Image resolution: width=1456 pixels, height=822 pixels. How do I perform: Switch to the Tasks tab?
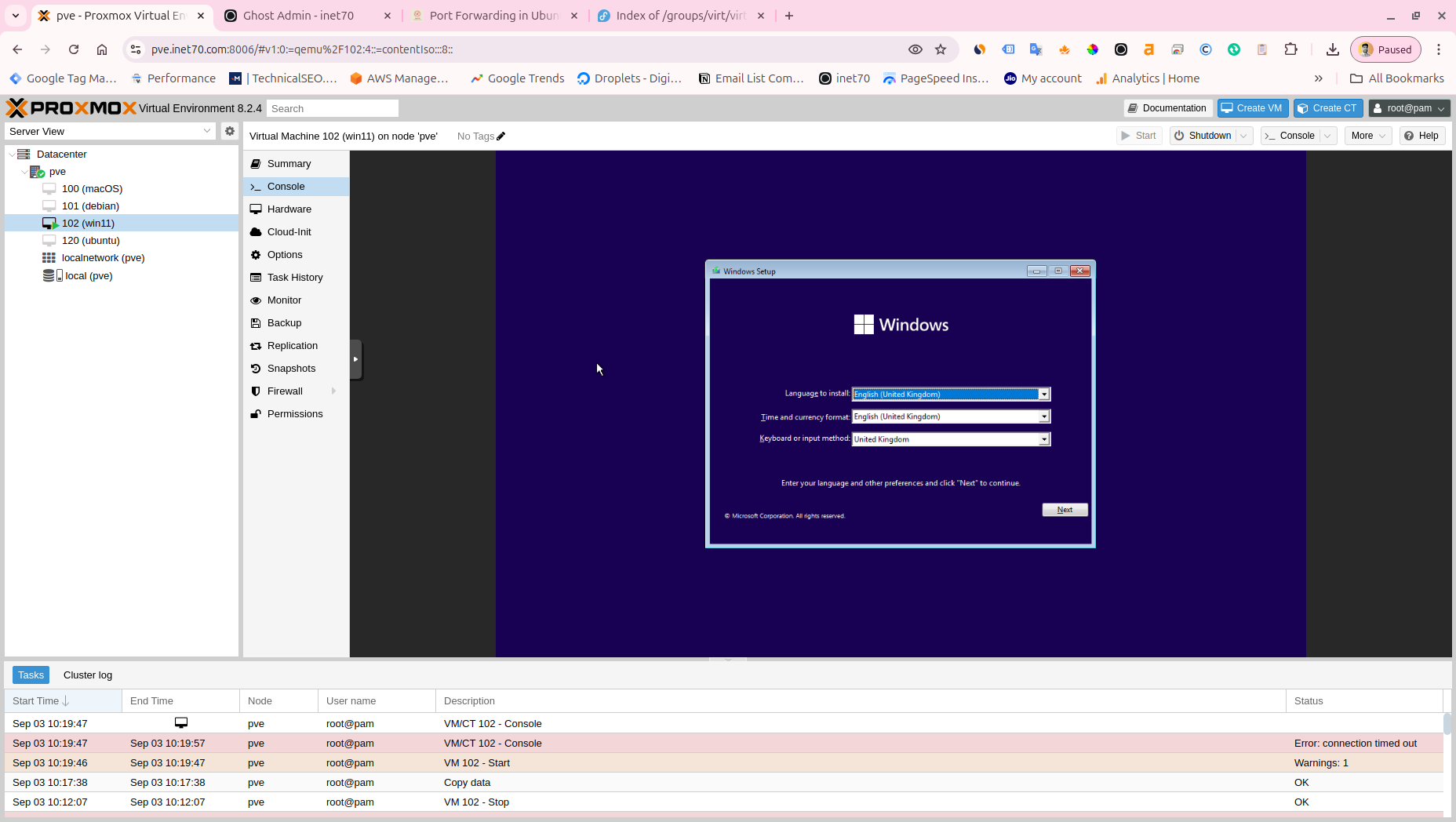(x=31, y=675)
